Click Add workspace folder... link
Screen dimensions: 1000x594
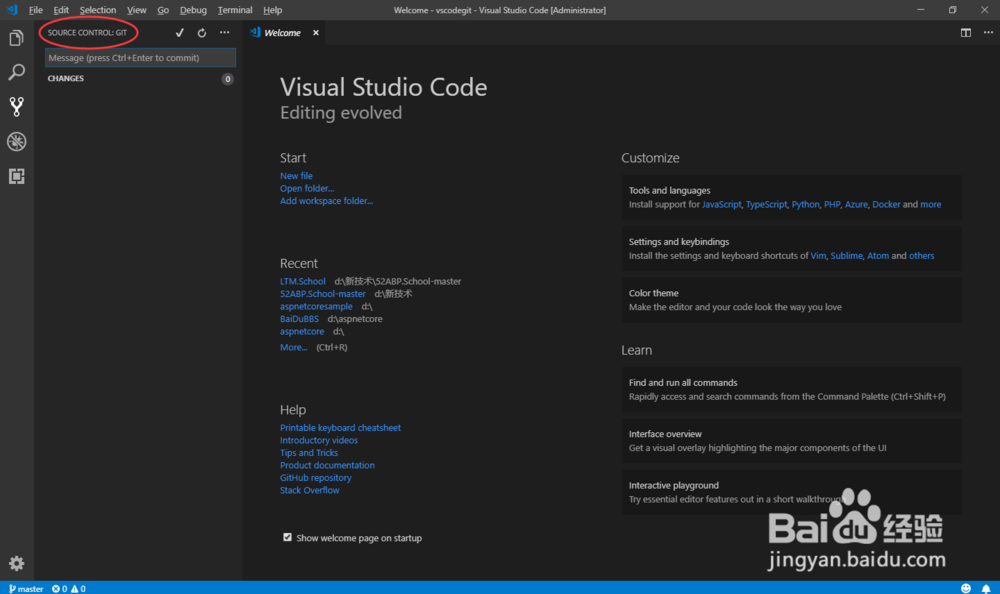pos(327,200)
